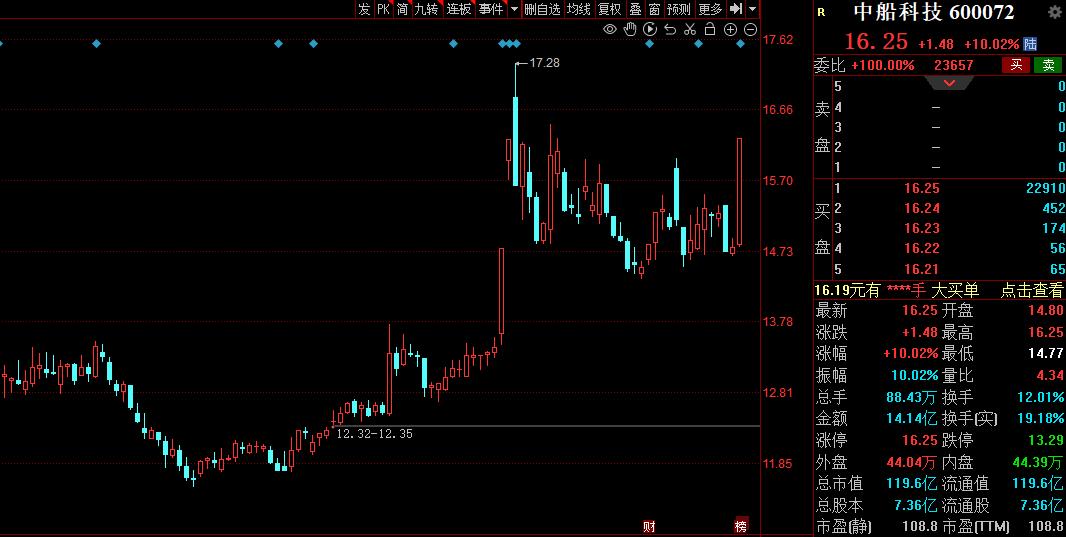
Task: Zoom in with the plus icon
Action: (730, 30)
